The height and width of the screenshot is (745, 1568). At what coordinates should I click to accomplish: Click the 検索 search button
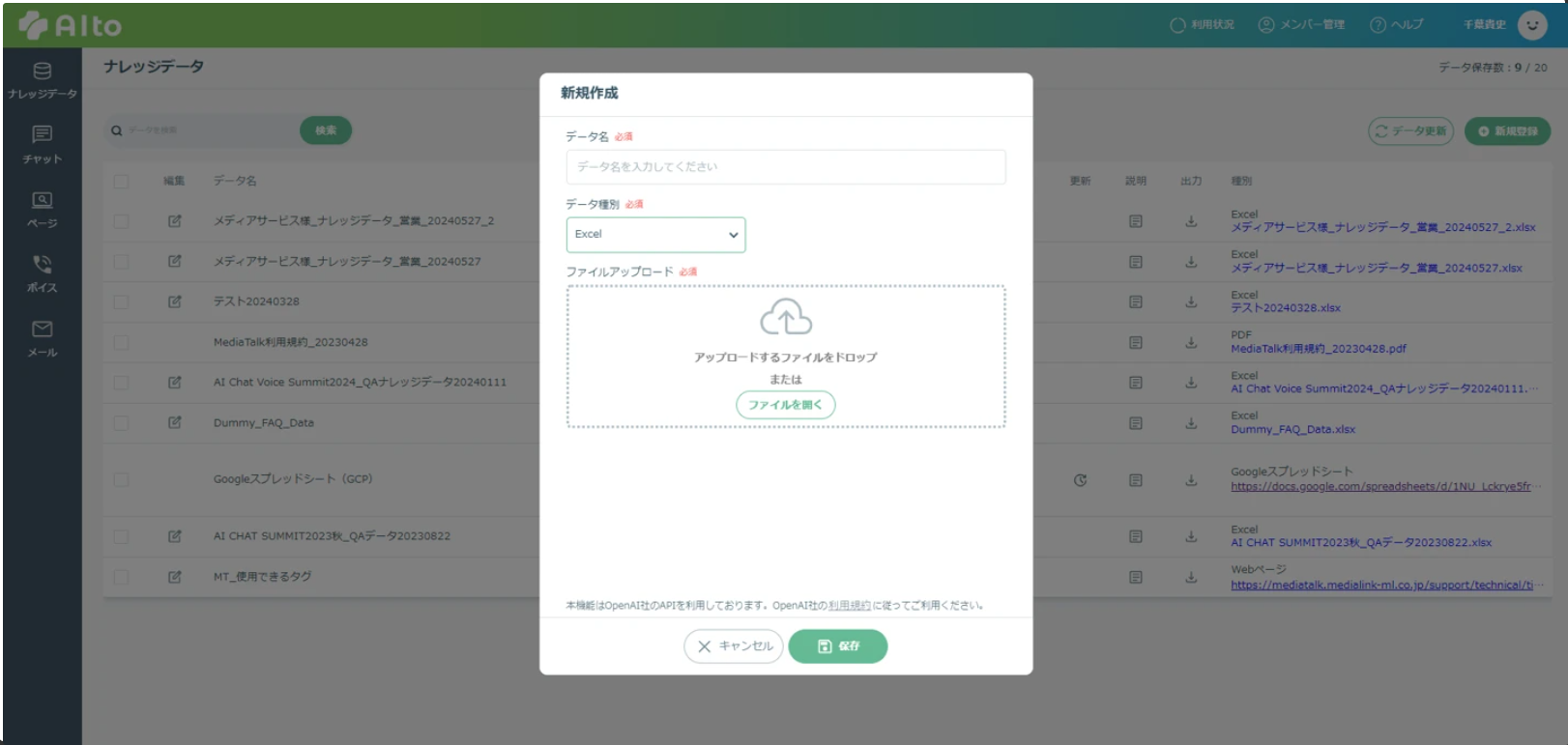tap(326, 130)
